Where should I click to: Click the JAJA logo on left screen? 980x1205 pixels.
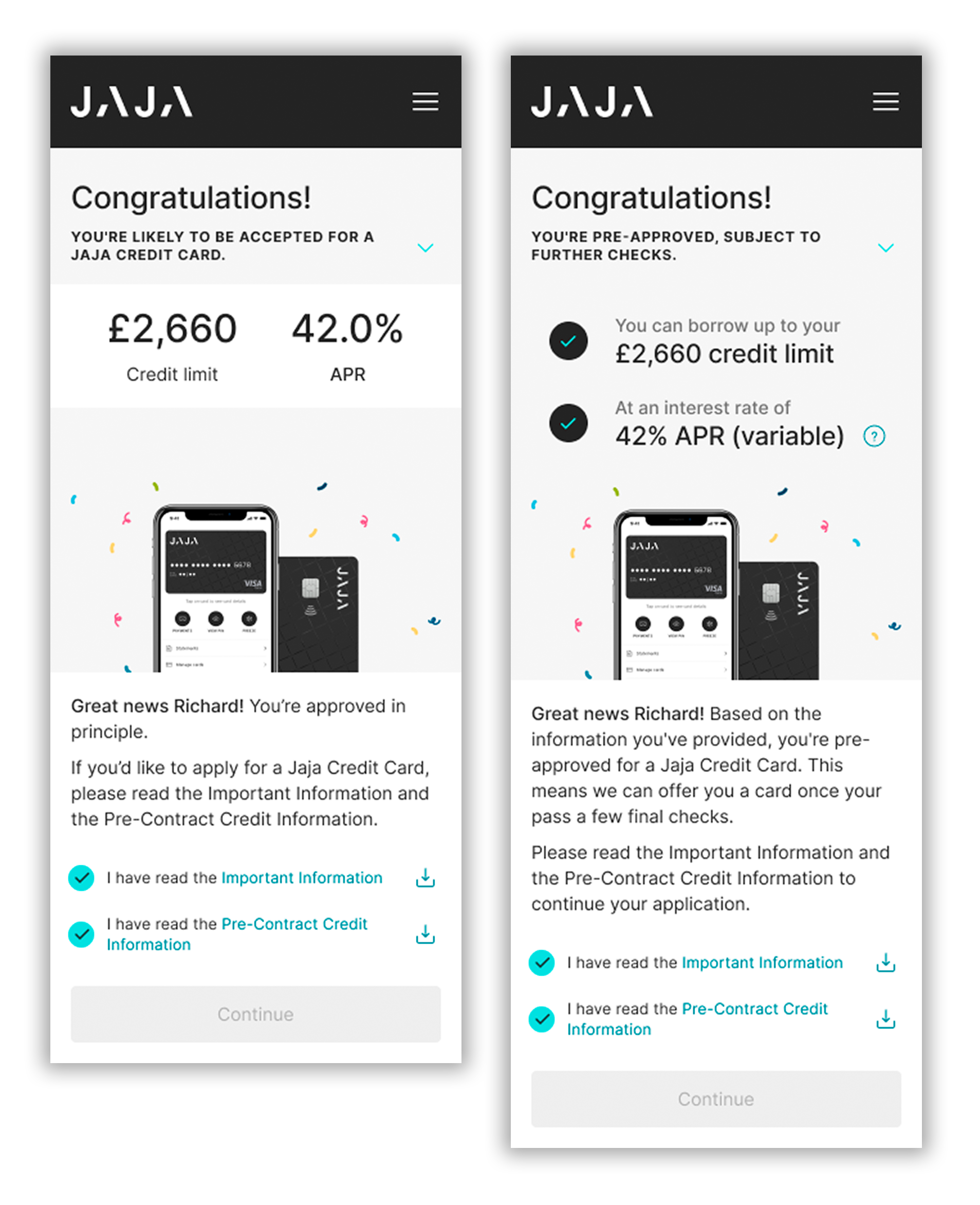coord(132,102)
